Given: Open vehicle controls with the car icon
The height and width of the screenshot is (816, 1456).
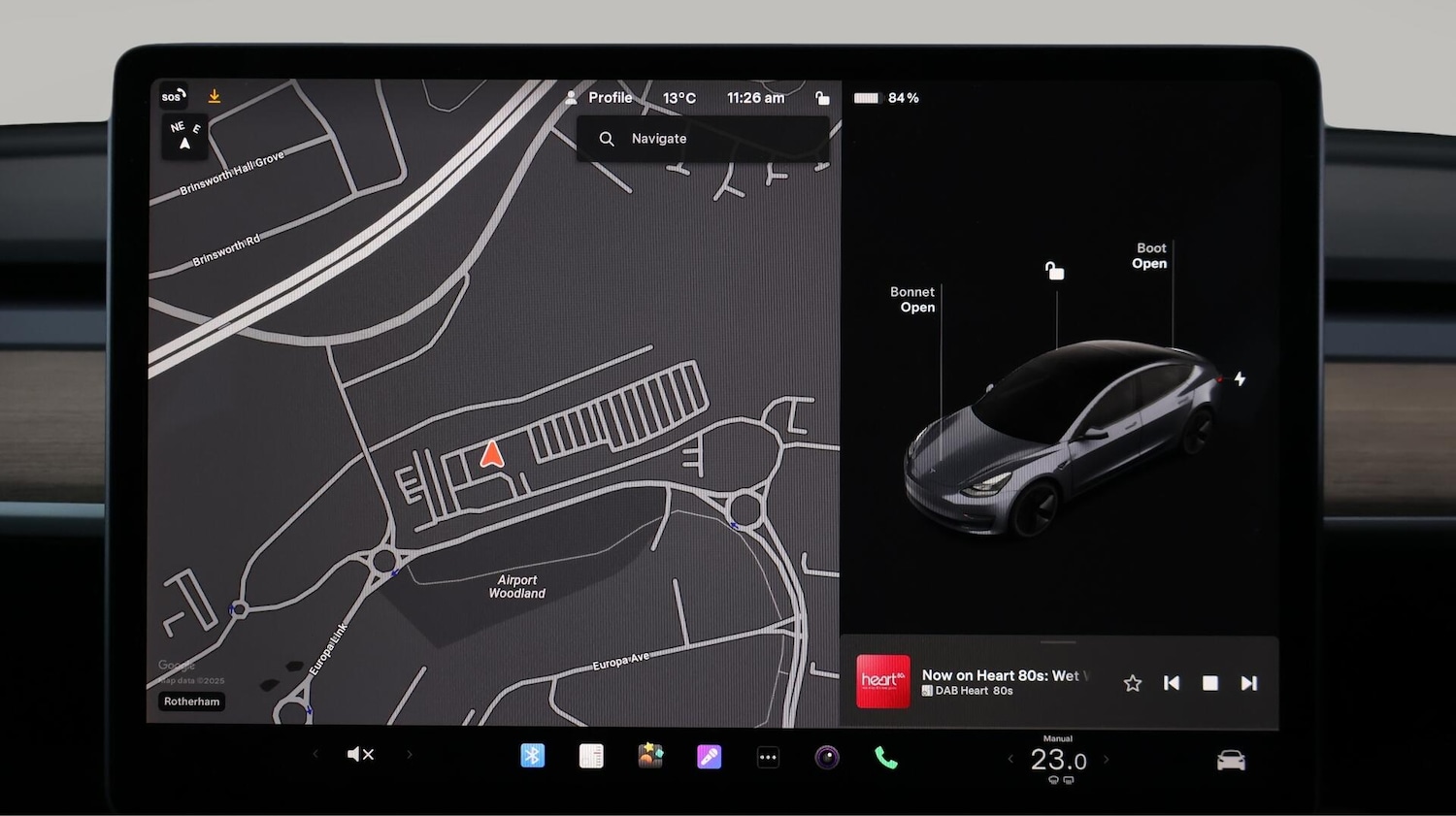Looking at the screenshot, I should (1231, 761).
